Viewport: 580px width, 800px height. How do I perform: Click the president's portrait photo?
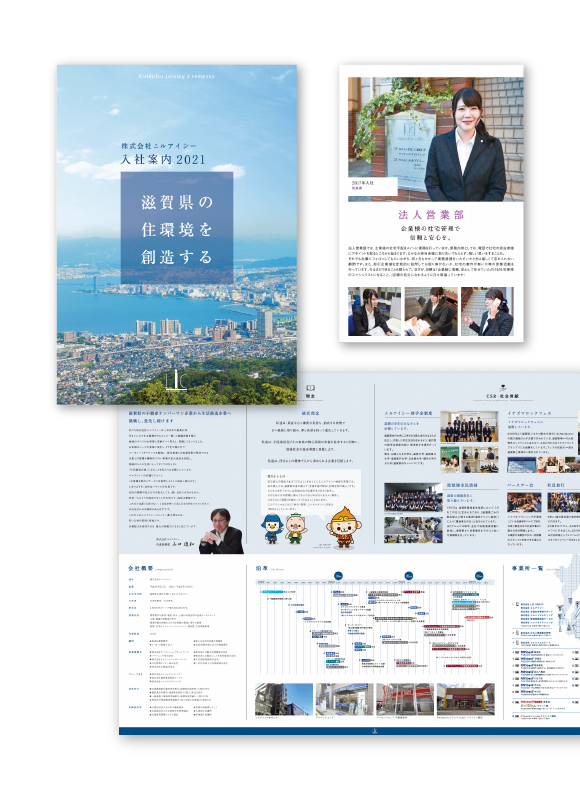tap(222, 531)
